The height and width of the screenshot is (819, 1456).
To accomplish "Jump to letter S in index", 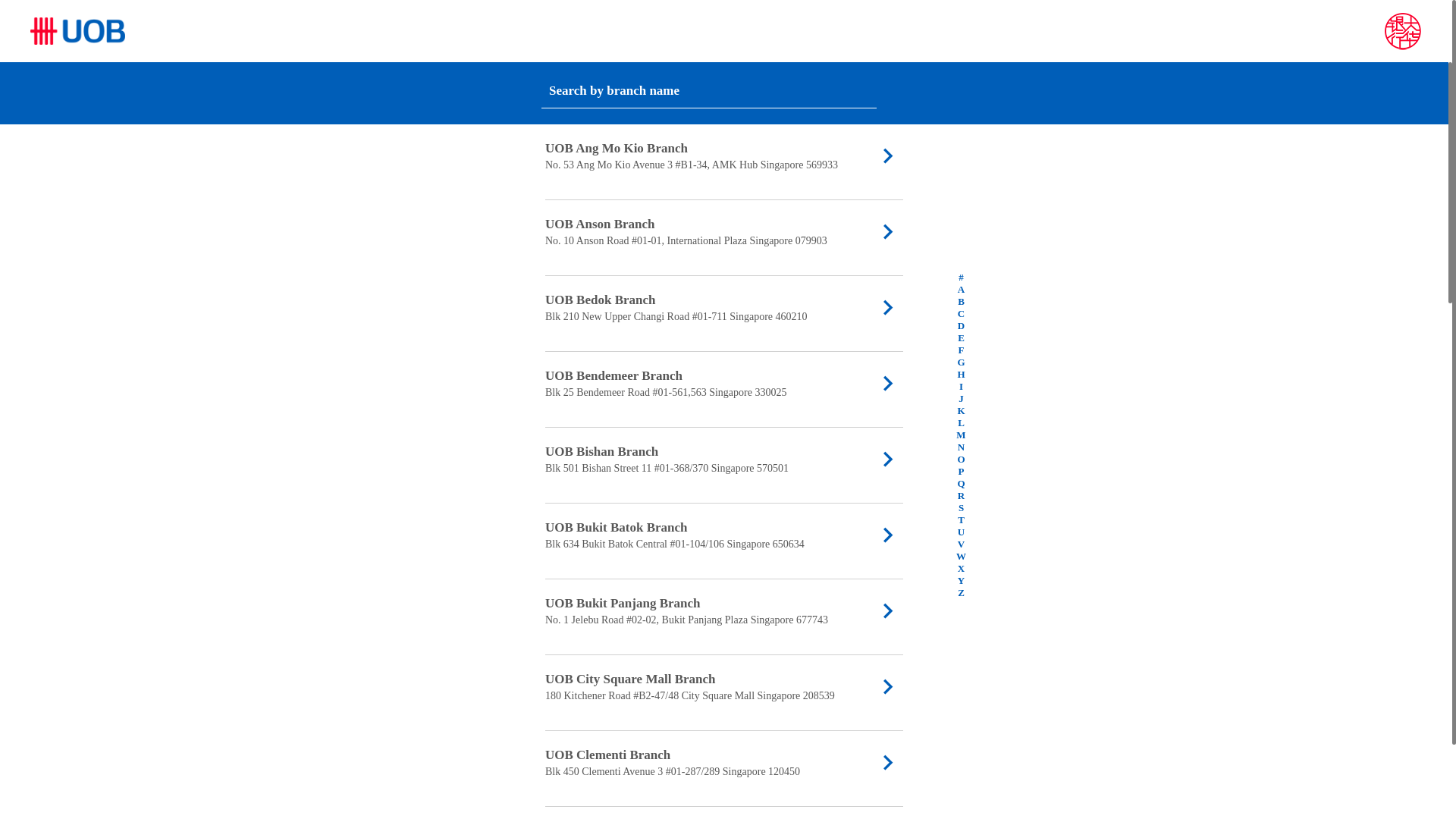I will [x=961, y=508].
